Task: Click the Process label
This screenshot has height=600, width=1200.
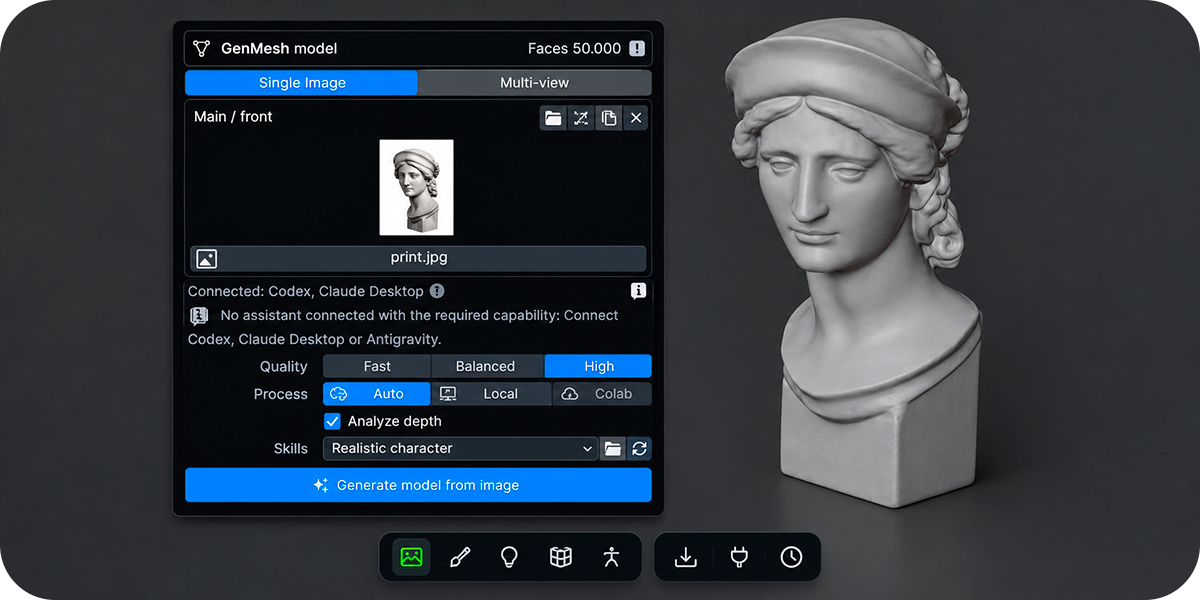Action: pyautogui.click(x=281, y=394)
